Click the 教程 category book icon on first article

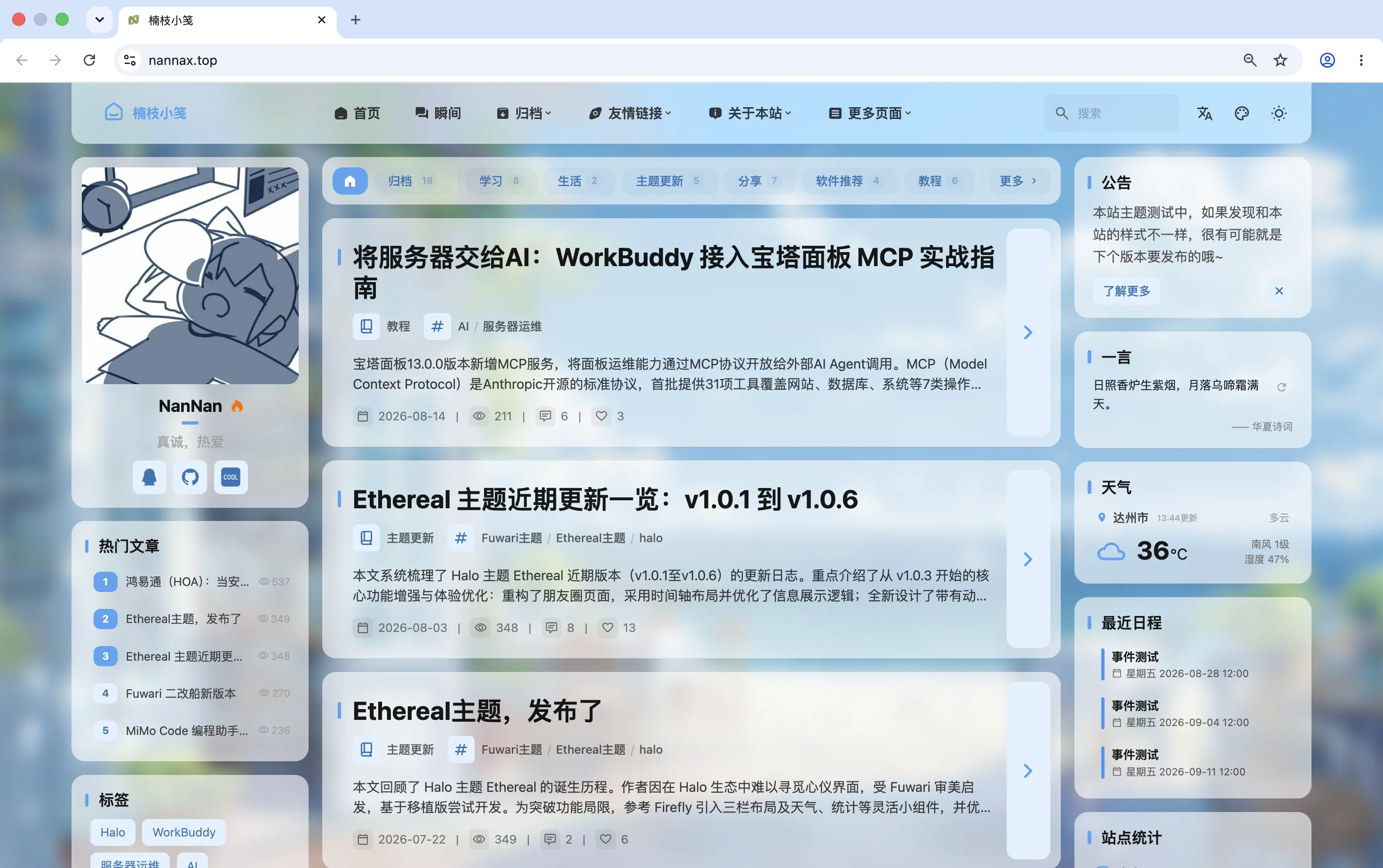[366, 326]
